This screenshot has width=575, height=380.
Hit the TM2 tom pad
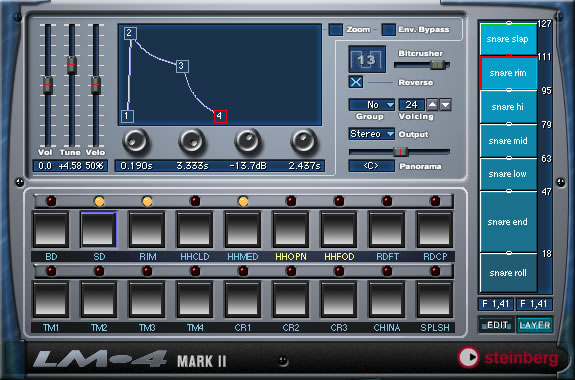[x=99, y=299]
